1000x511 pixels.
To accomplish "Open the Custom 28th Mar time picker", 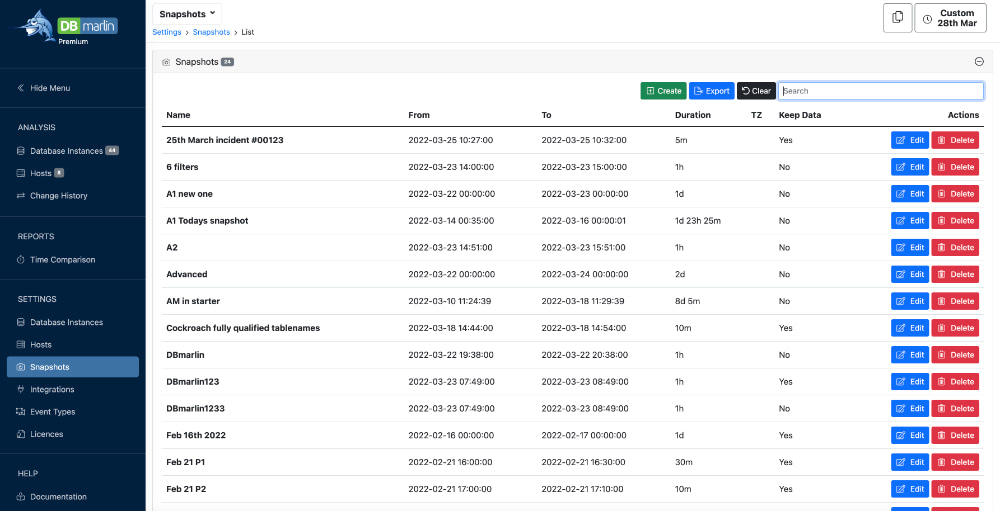I will coord(950,18).
